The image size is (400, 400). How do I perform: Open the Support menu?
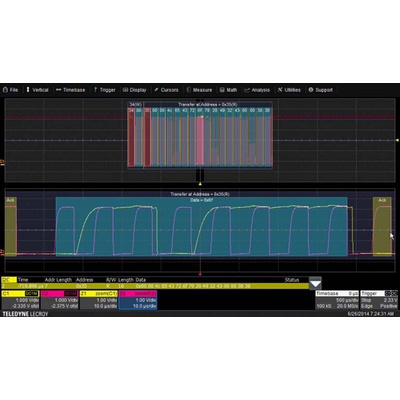coord(320,90)
